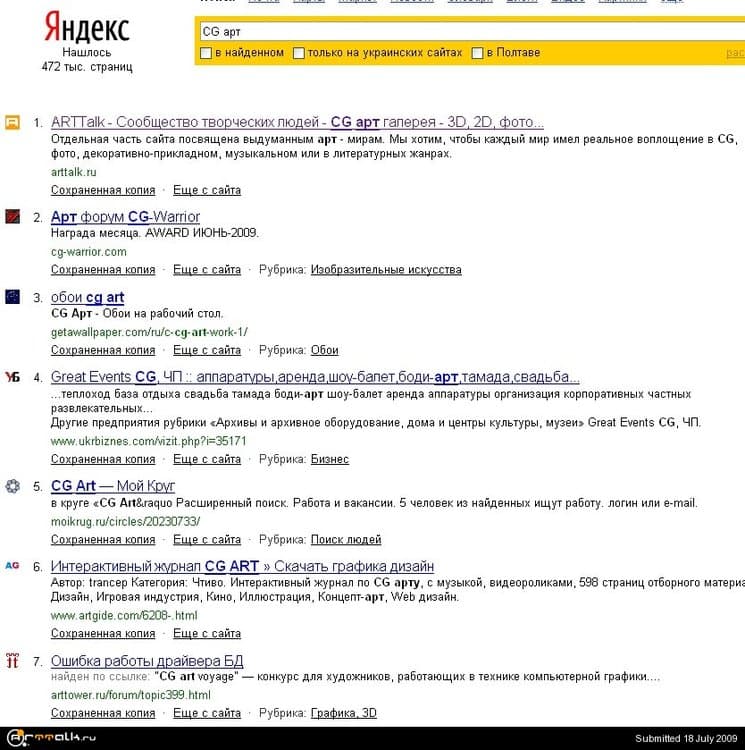The image size is (745, 750).
Task: Click the gear favicon beside the Мой Круг result
Action: pos(12,486)
